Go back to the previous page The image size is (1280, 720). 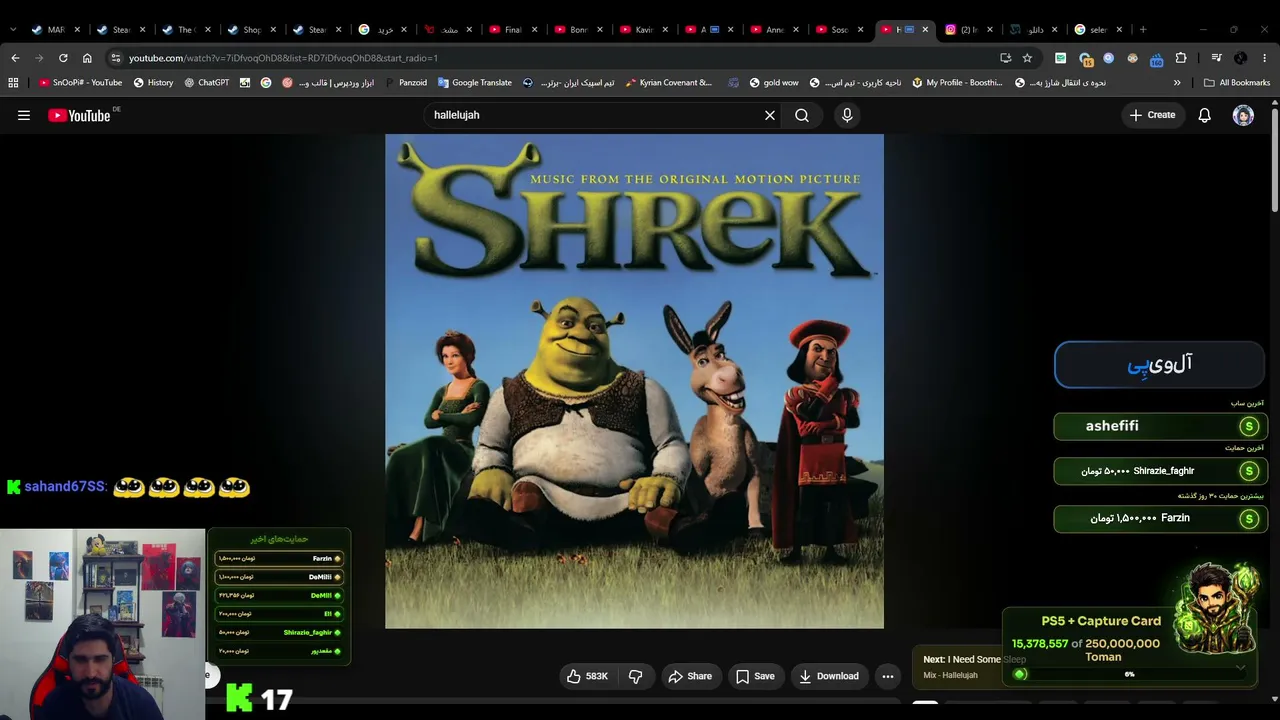15,58
